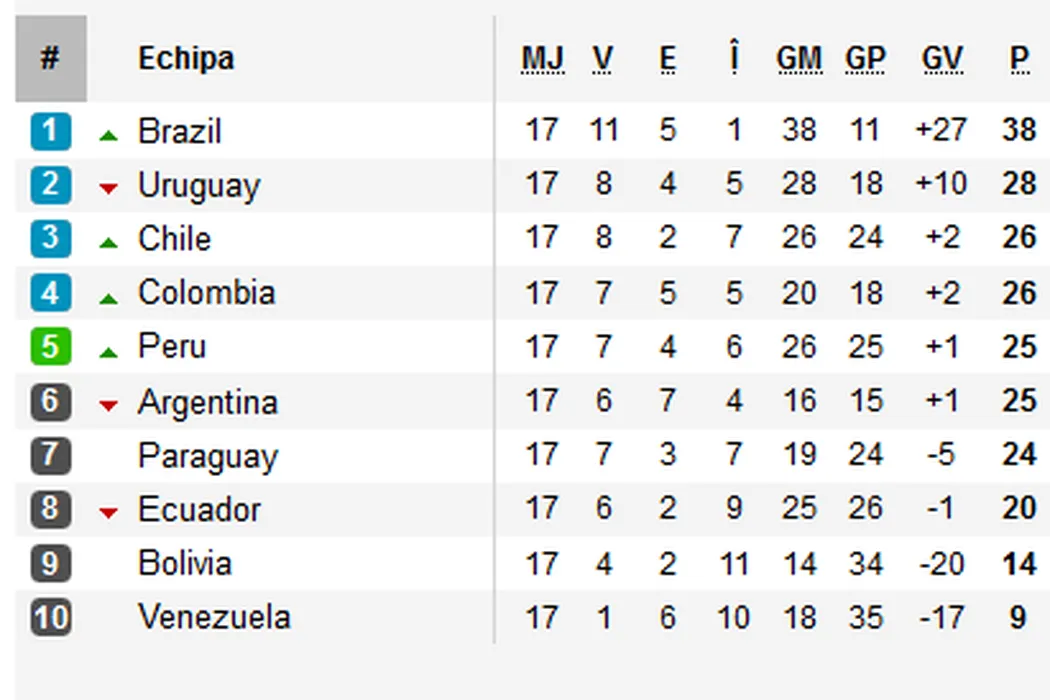Image resolution: width=1050 pixels, height=700 pixels.
Task: Click the red down arrow beside Uruguay
Action: [109, 188]
